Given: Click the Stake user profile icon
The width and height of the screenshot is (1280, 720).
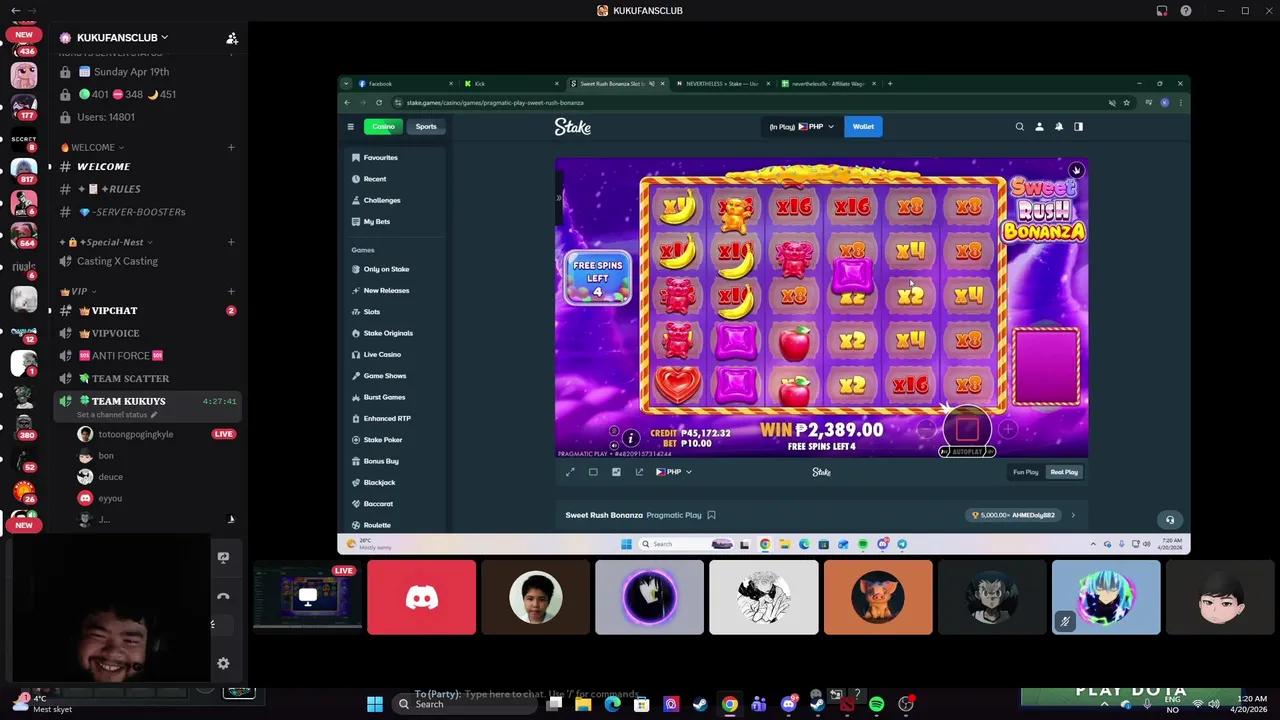Looking at the screenshot, I should (1039, 126).
